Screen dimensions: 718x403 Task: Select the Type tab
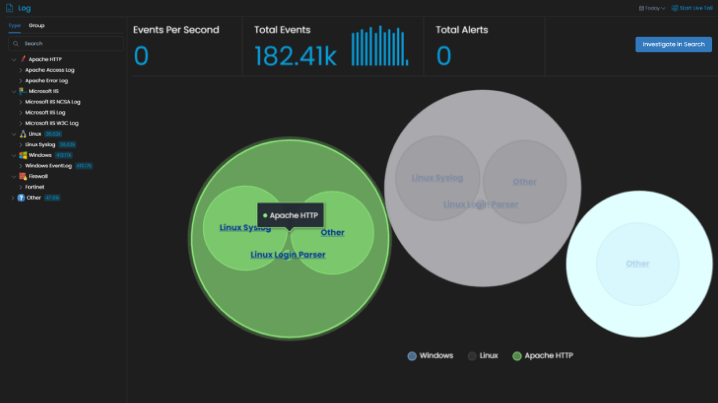click(14, 24)
